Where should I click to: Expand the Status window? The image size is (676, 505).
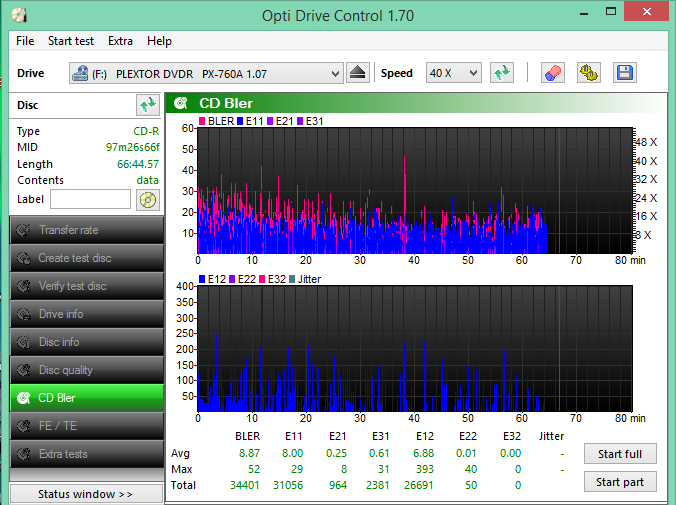86,493
